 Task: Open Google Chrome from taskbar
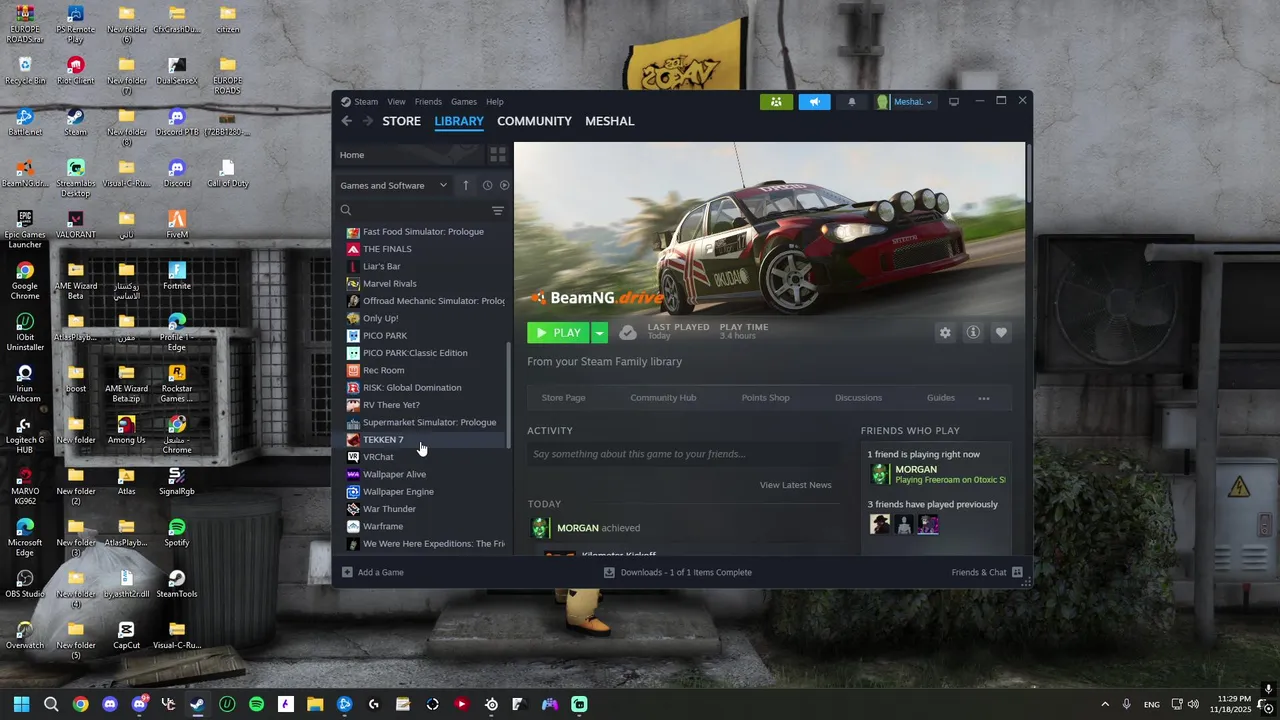[x=80, y=704]
